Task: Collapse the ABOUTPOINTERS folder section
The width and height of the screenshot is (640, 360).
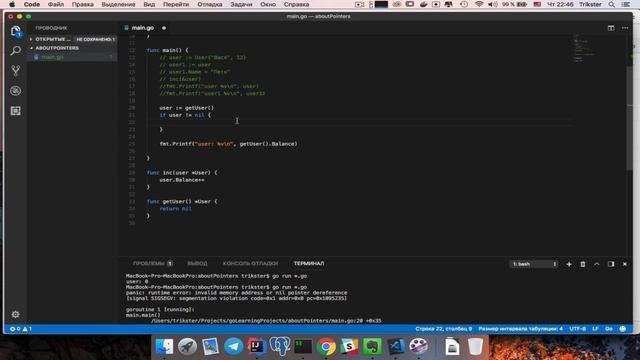Action: click(72, 48)
